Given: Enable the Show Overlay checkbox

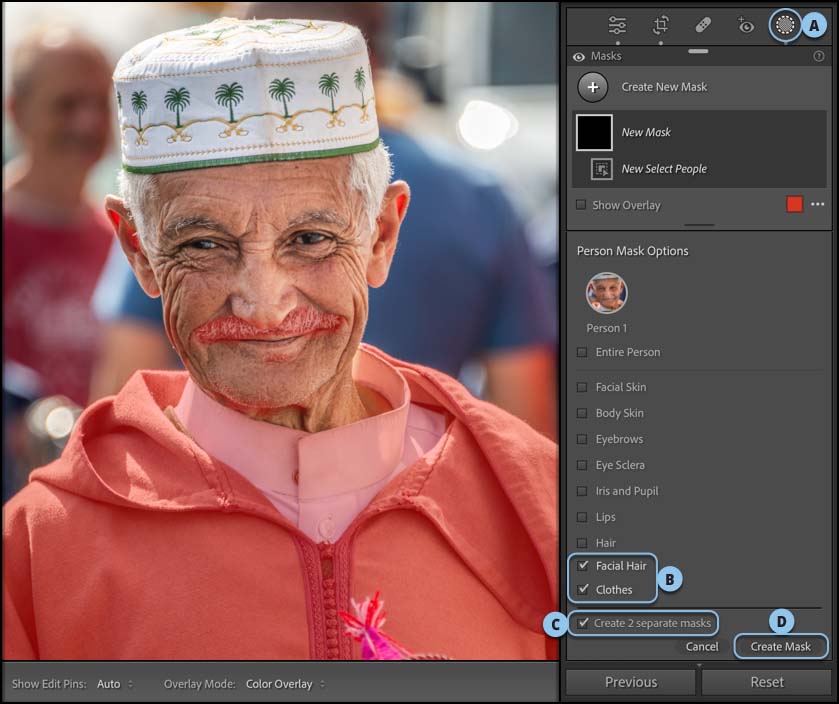Looking at the screenshot, I should coord(582,205).
